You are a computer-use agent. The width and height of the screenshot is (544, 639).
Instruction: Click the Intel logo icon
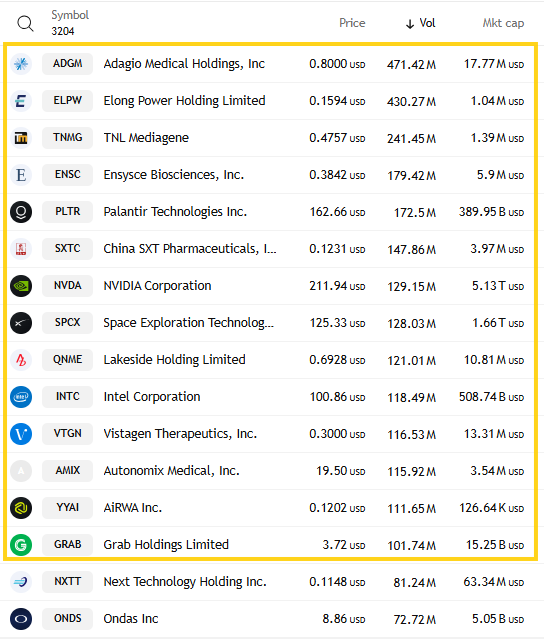[x=21, y=397]
